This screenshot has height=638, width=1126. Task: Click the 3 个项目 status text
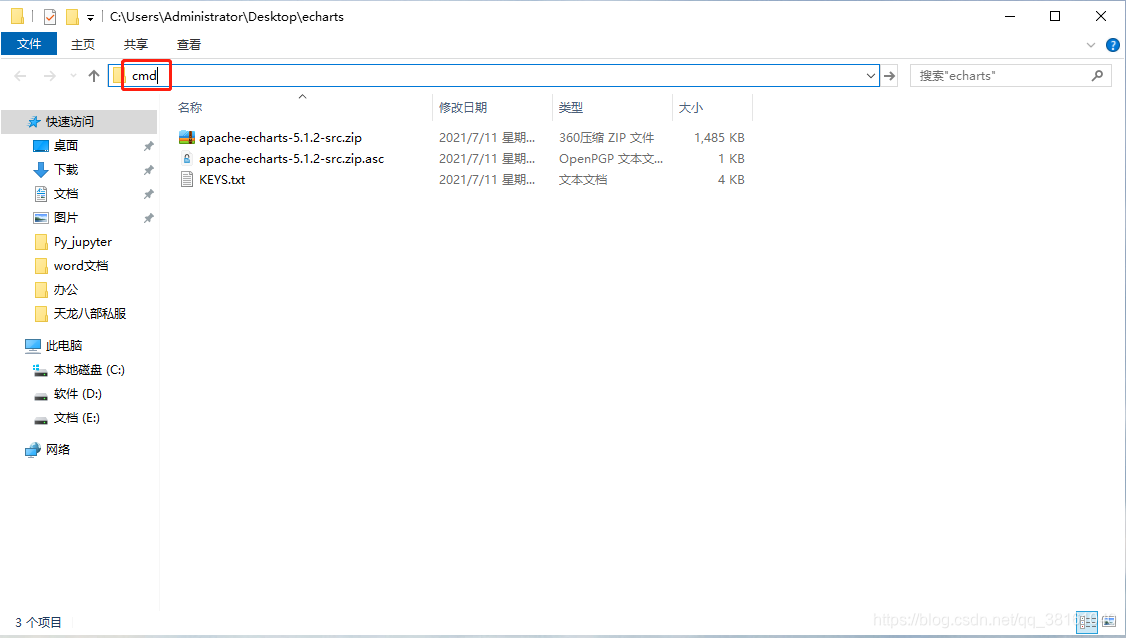(38, 622)
